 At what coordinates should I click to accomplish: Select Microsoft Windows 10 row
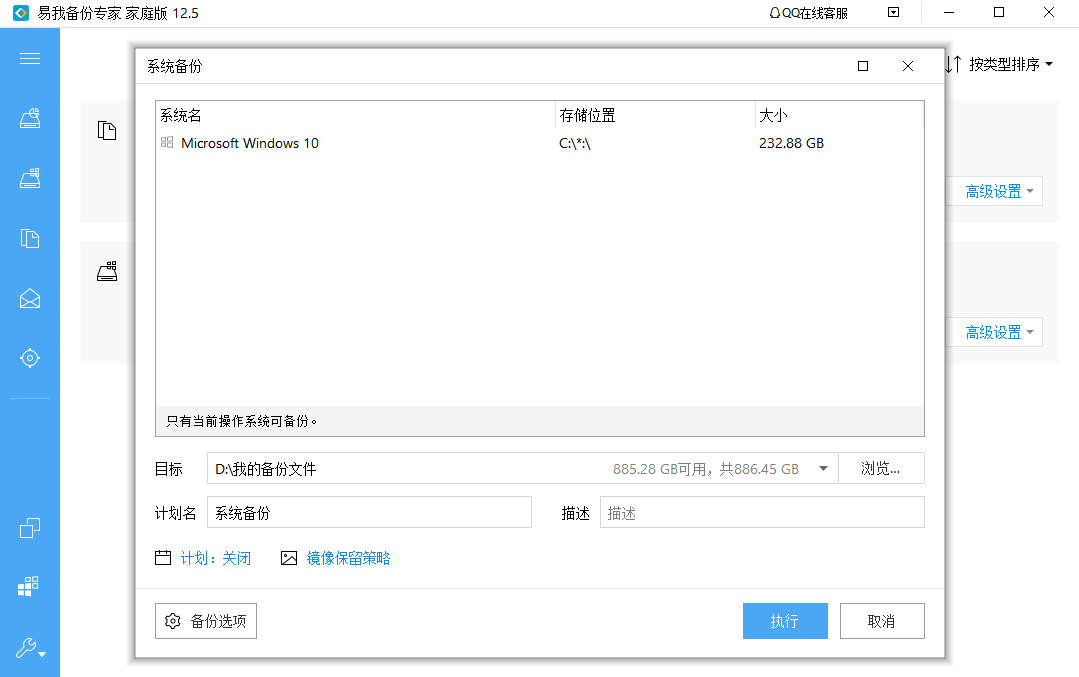250,143
